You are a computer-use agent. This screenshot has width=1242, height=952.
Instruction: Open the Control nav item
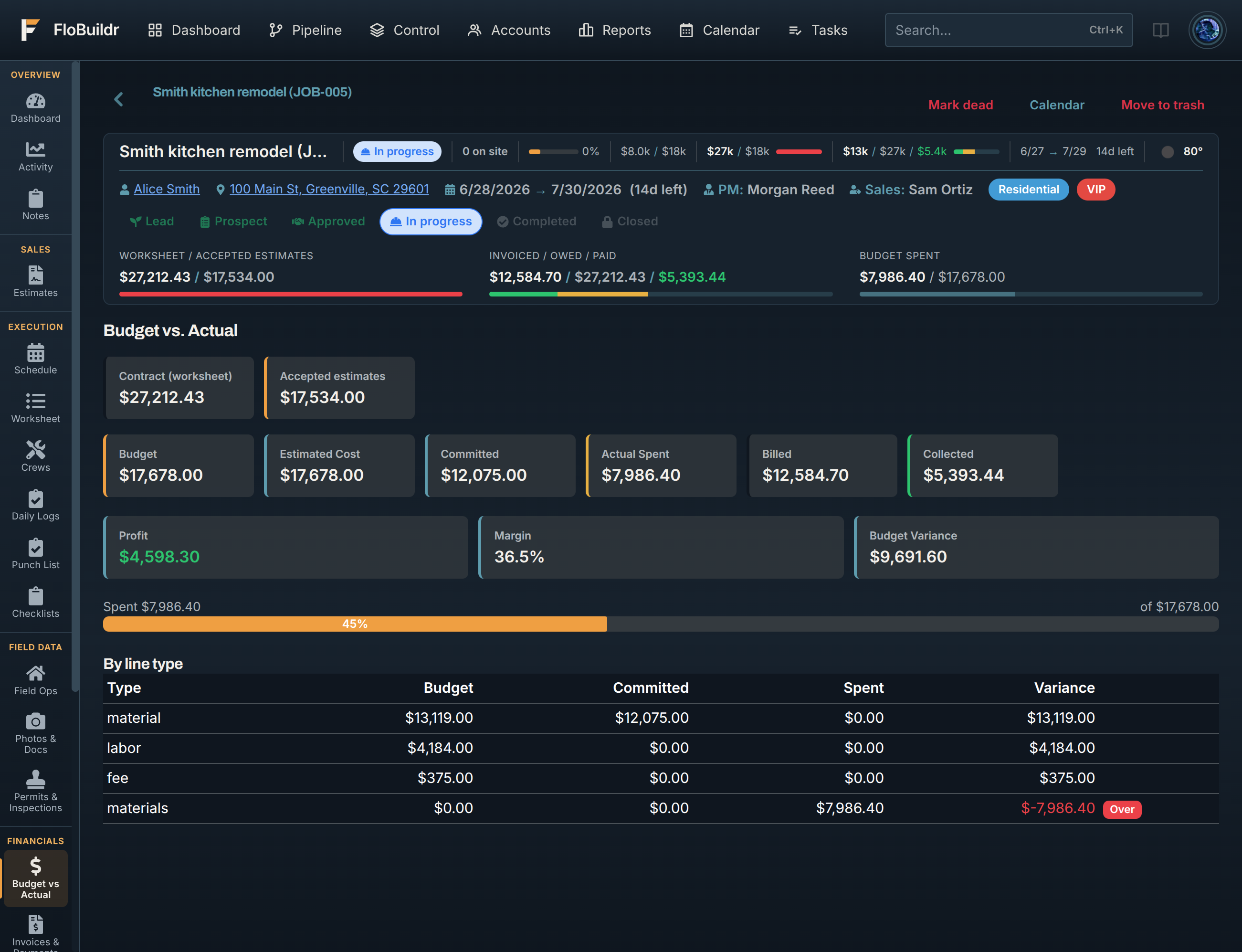pos(405,30)
